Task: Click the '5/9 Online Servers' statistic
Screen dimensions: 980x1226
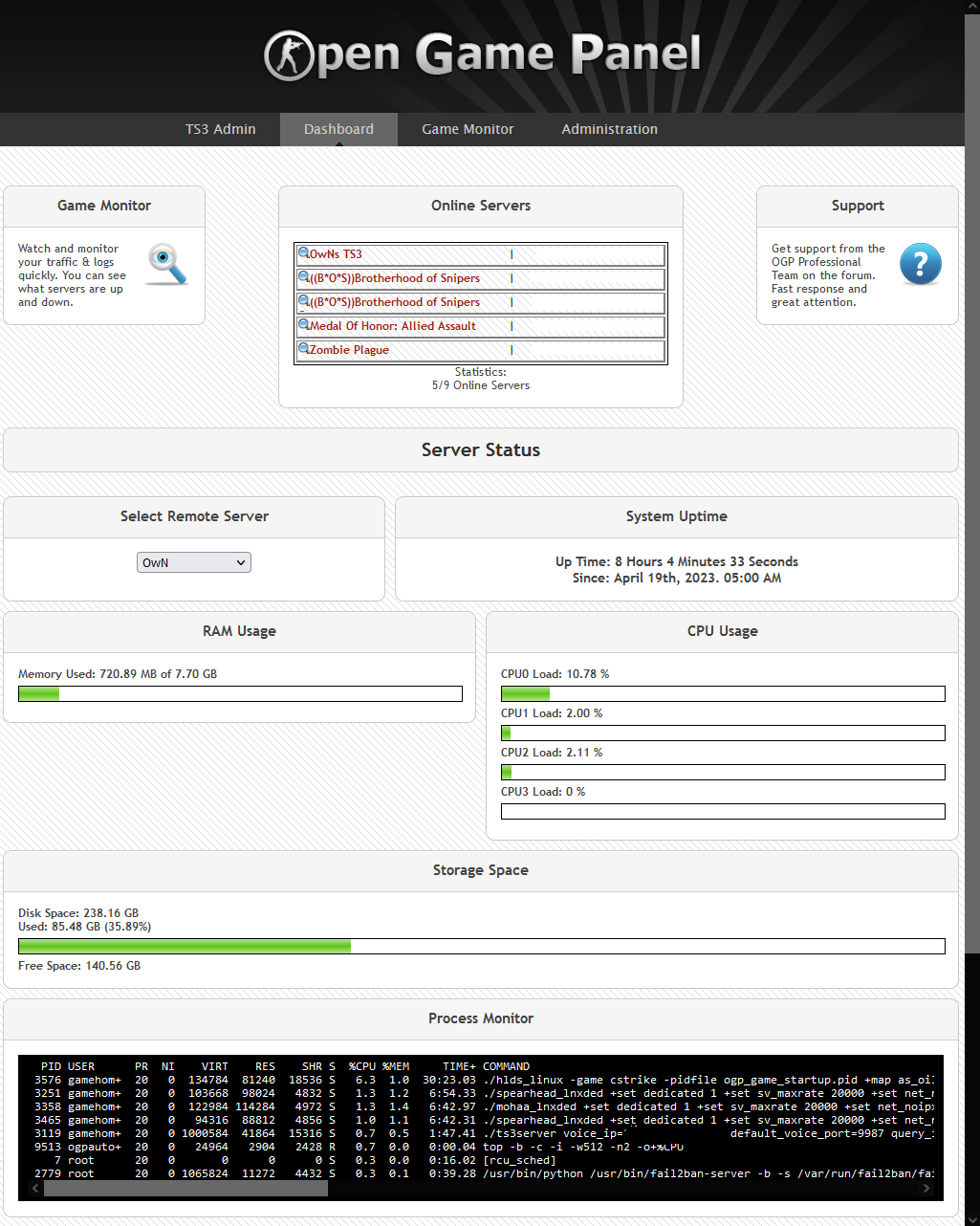Action: point(481,385)
